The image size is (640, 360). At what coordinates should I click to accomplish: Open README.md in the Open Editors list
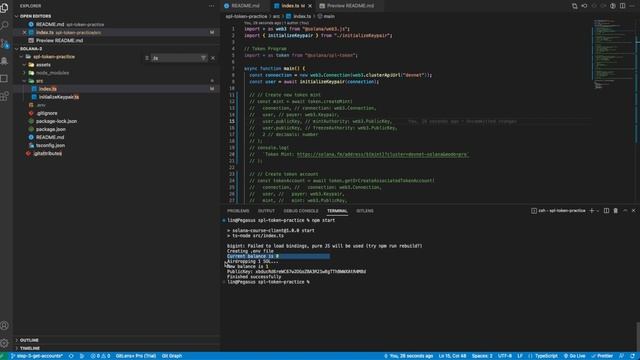point(50,24)
